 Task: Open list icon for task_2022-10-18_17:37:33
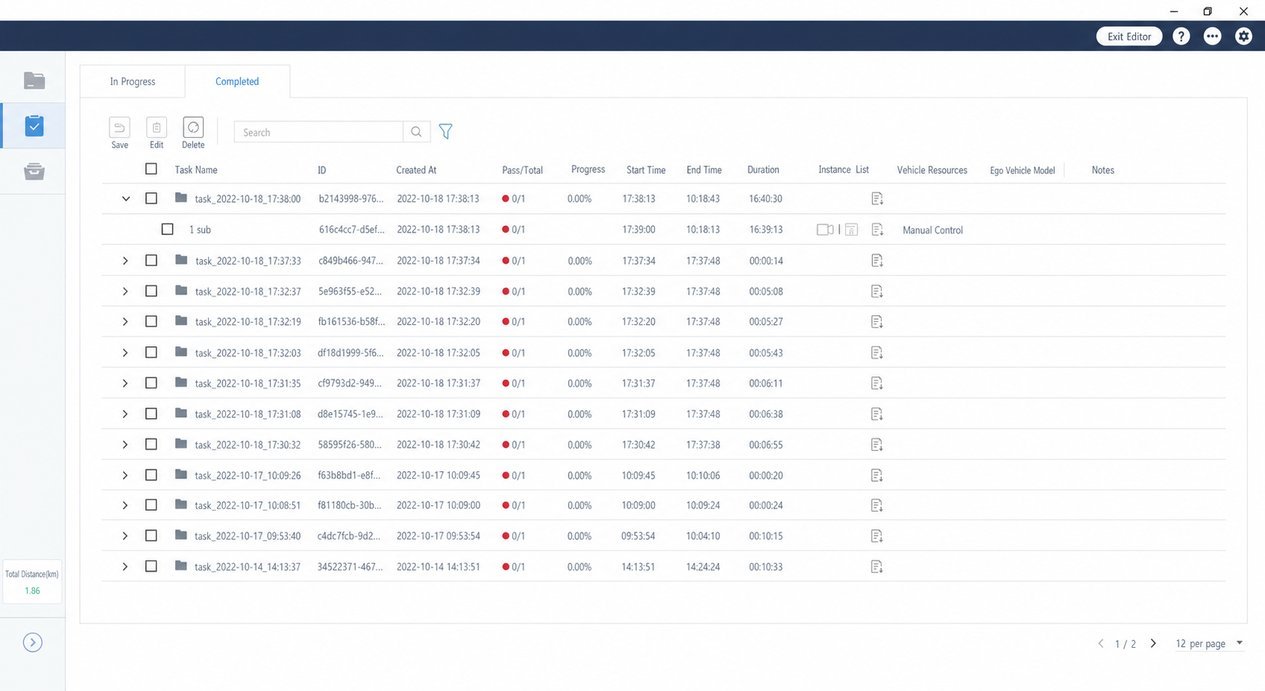point(877,260)
